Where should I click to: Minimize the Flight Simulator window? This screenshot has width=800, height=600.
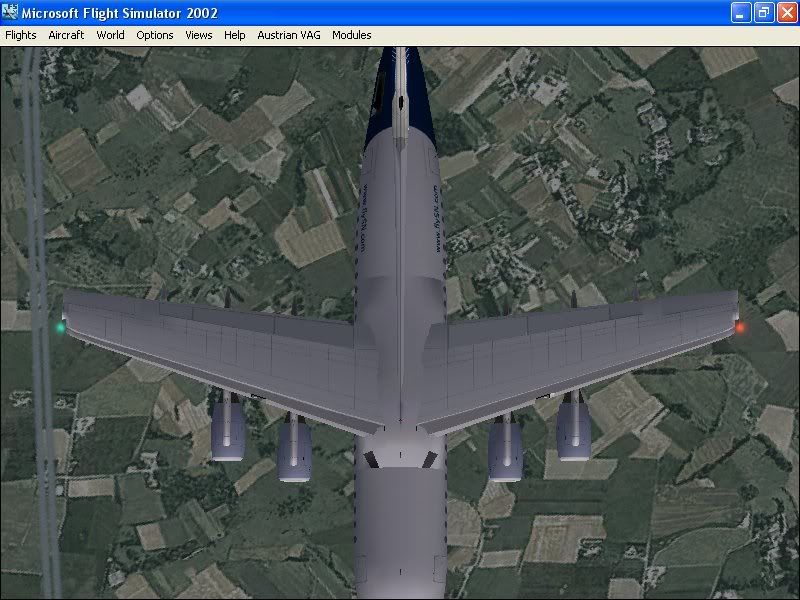tap(740, 13)
